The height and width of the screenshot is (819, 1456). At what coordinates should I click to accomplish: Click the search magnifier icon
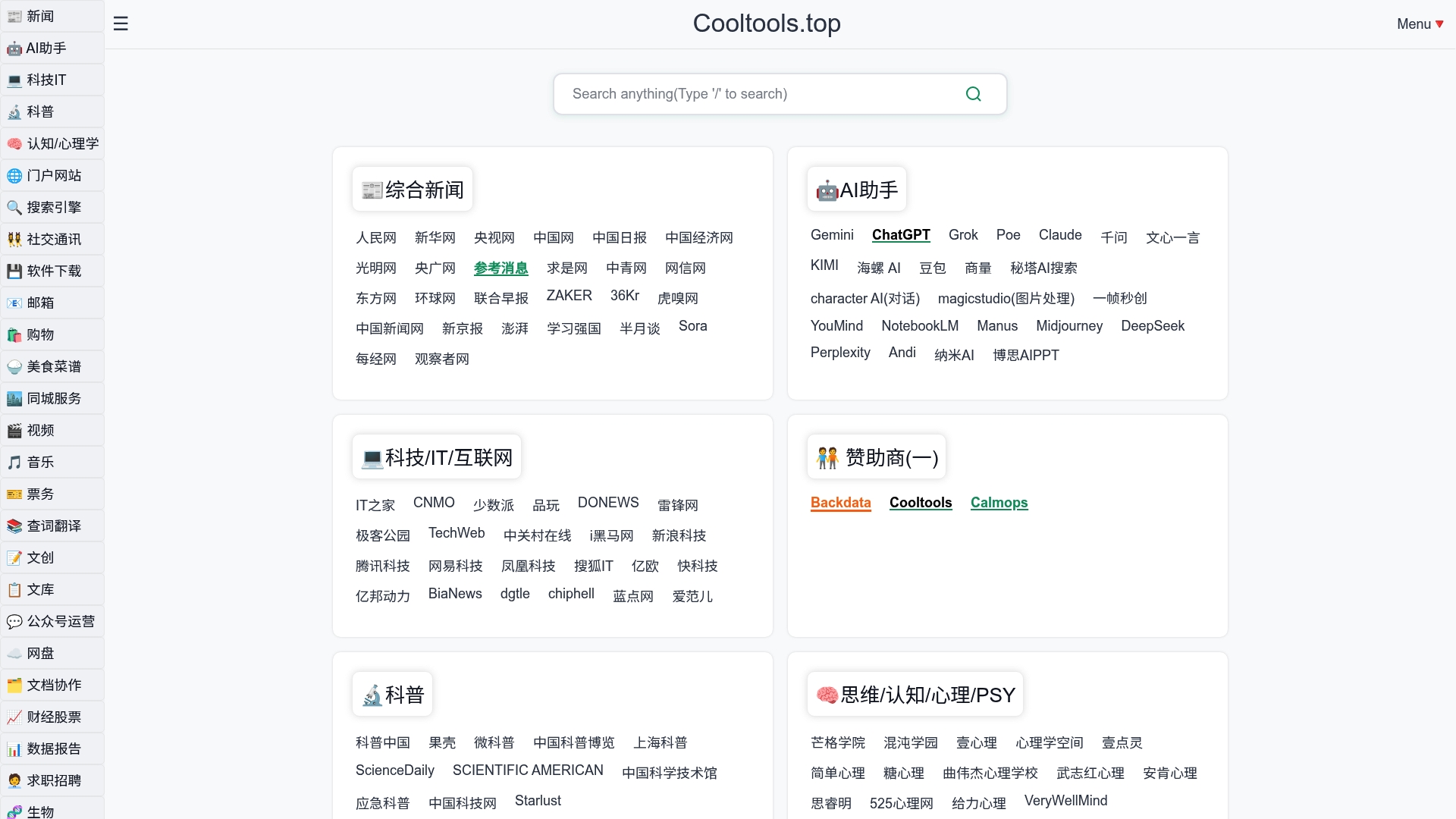pyautogui.click(x=974, y=93)
